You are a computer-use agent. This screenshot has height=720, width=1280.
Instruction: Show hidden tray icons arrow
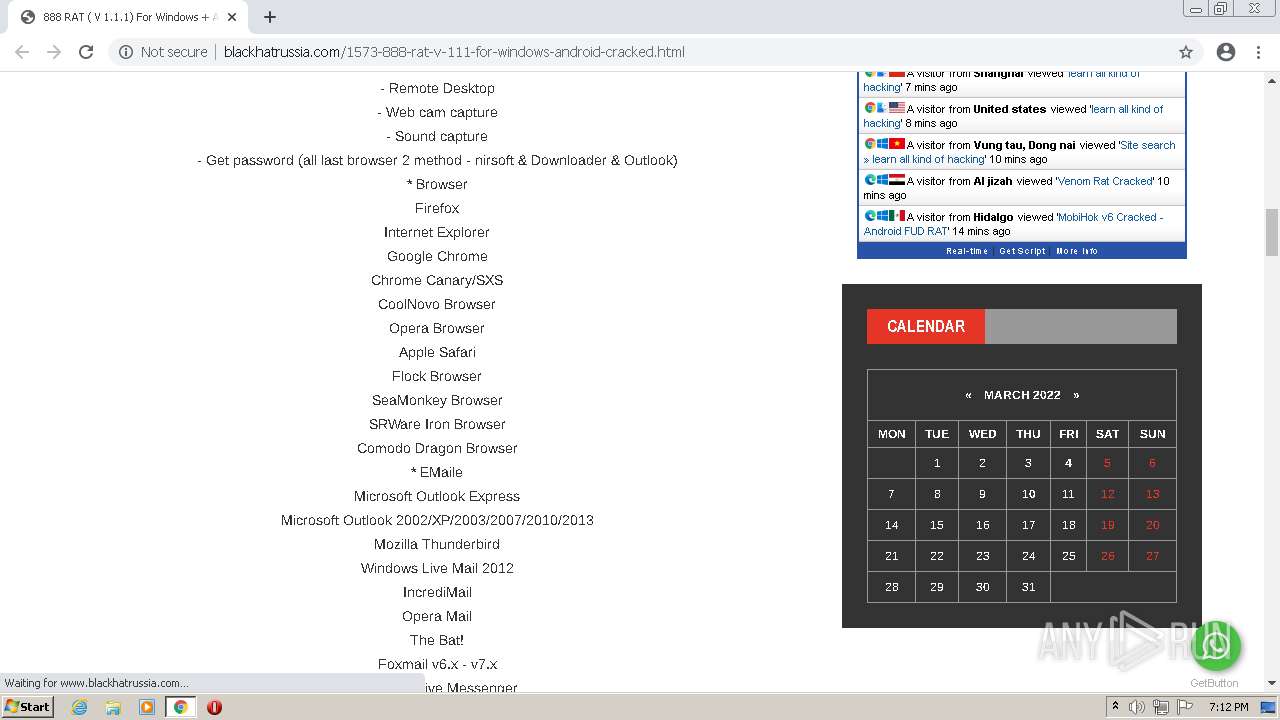click(x=1115, y=707)
